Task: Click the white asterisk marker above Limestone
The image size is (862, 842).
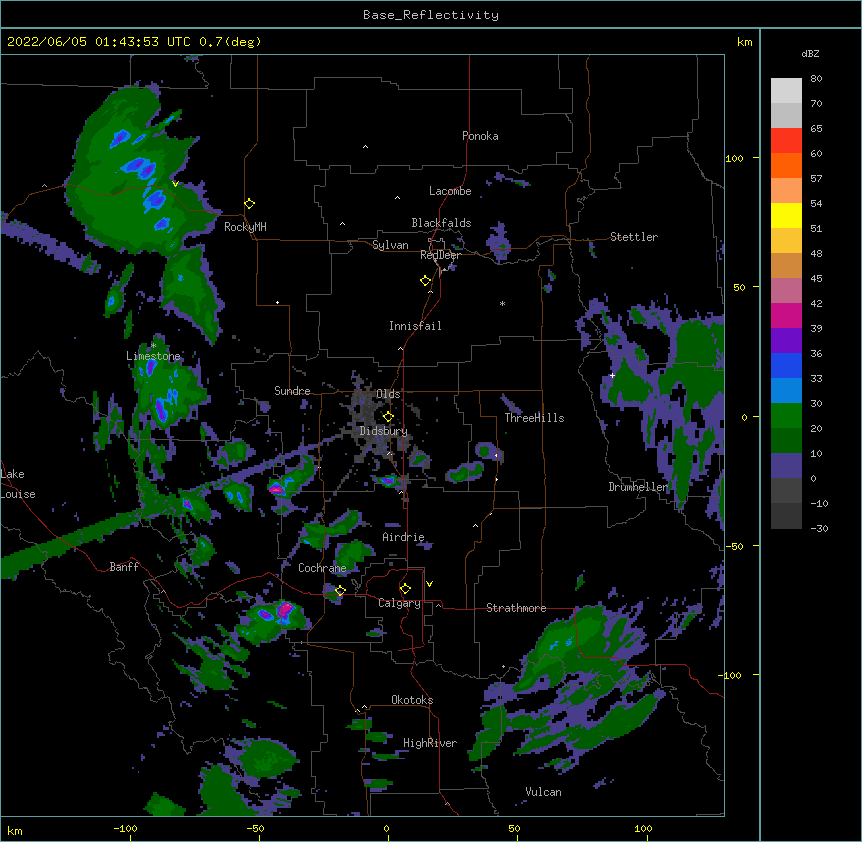Action: click(153, 345)
